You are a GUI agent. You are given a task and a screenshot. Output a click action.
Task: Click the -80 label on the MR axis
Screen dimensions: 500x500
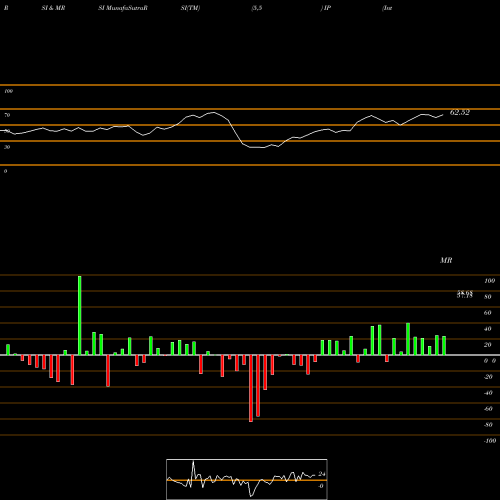(488, 425)
